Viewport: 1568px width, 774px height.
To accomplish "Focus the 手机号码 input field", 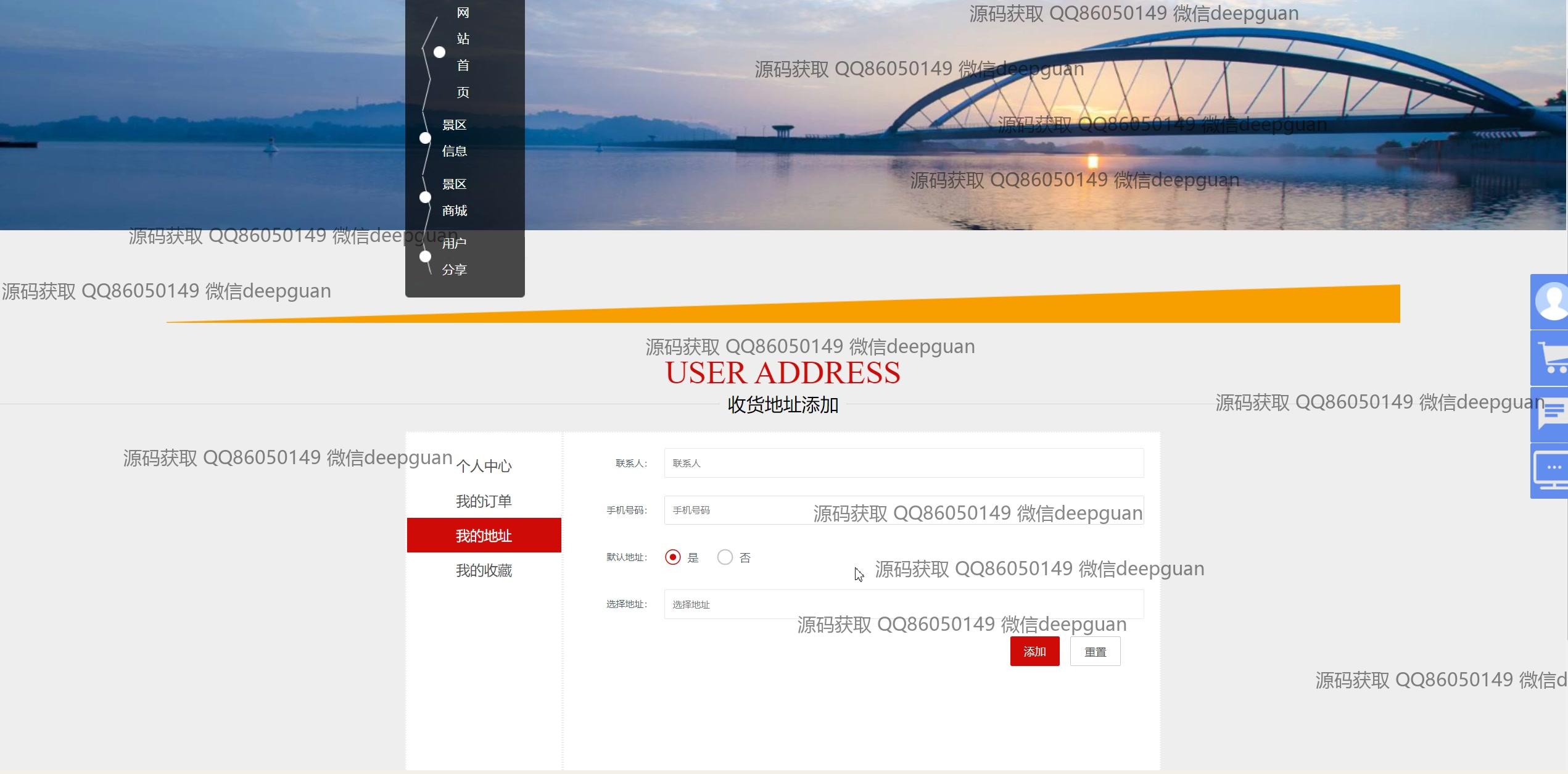I will click(740, 510).
